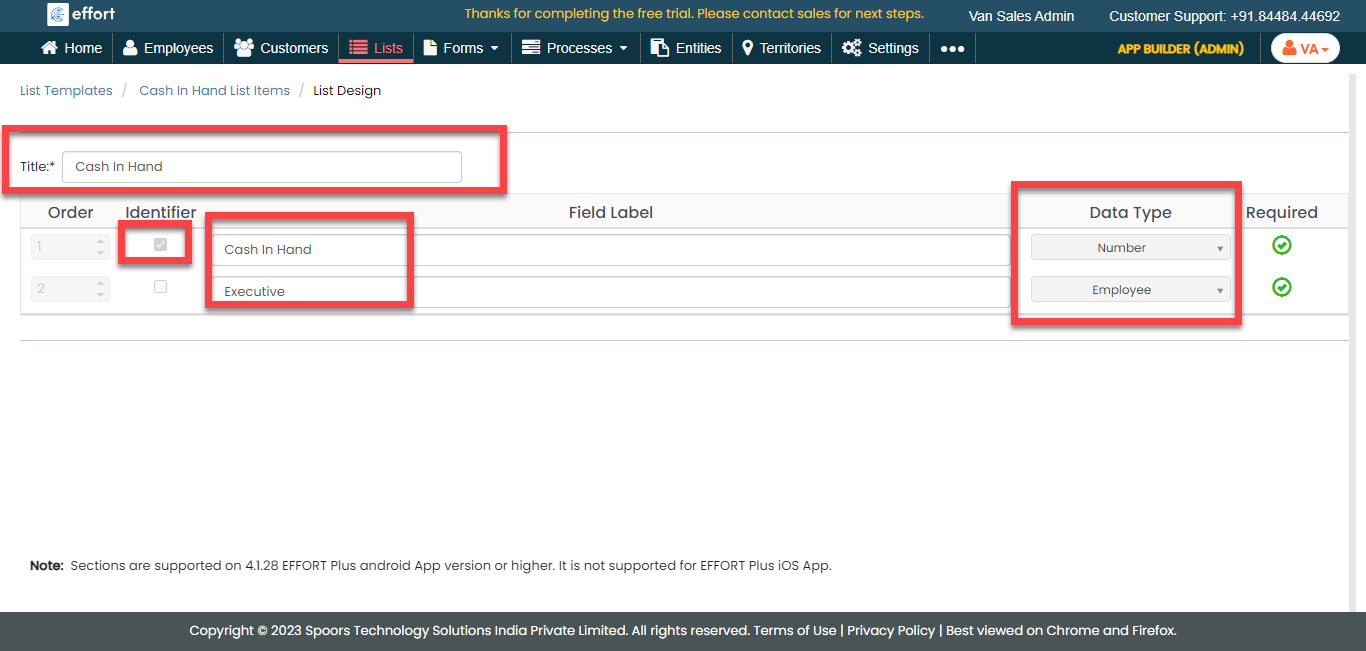Viewport: 1366px width, 651px height.
Task: Switch to the Lists tab
Action: pyautogui.click(x=376, y=48)
